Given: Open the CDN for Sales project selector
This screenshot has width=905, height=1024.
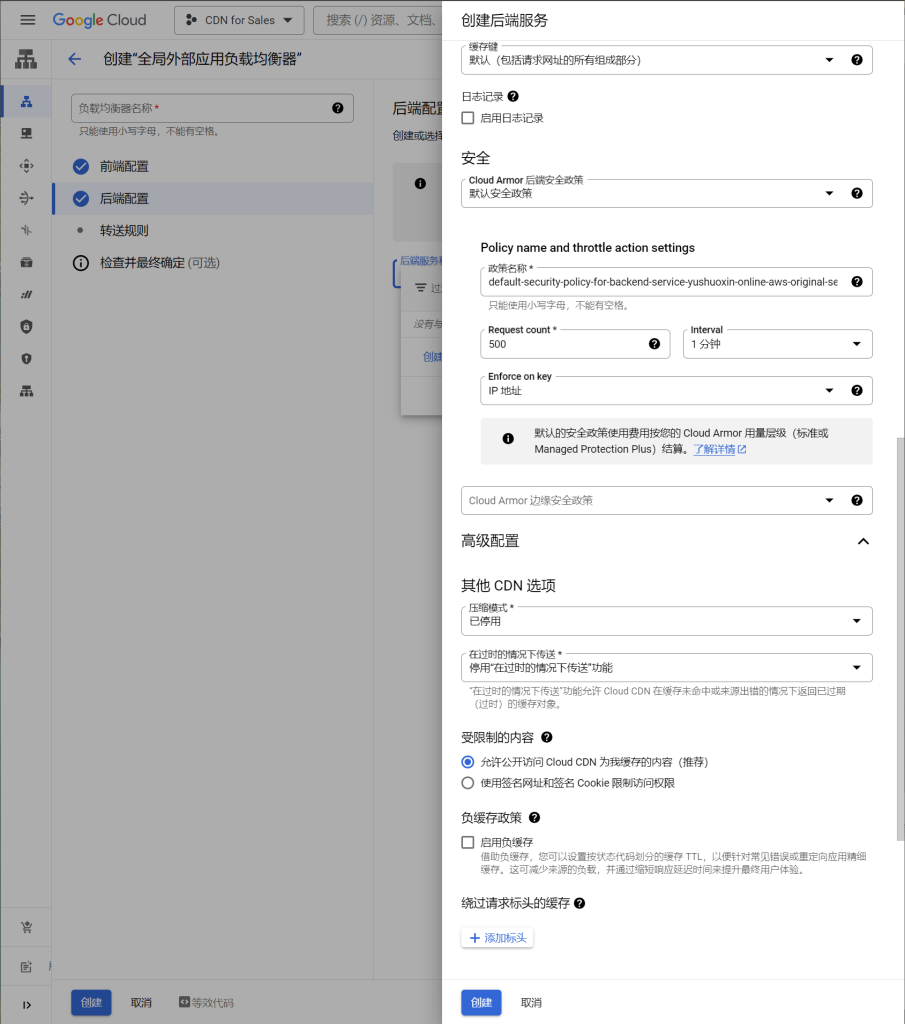Looking at the screenshot, I should click(239, 20).
